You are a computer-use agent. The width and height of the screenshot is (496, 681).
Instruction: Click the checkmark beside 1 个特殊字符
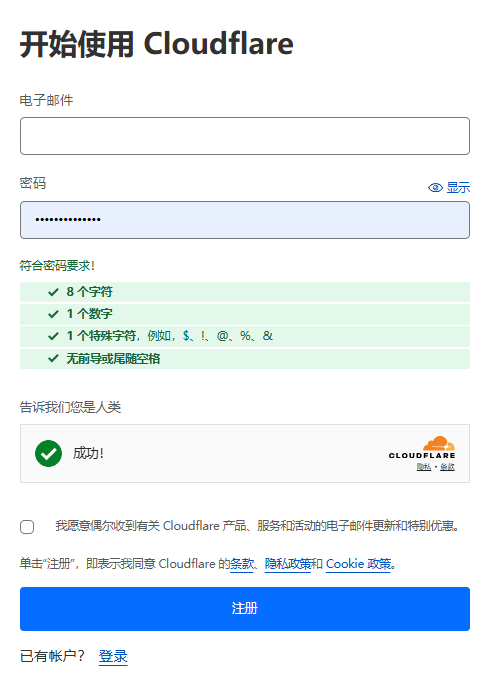[x=53, y=336]
